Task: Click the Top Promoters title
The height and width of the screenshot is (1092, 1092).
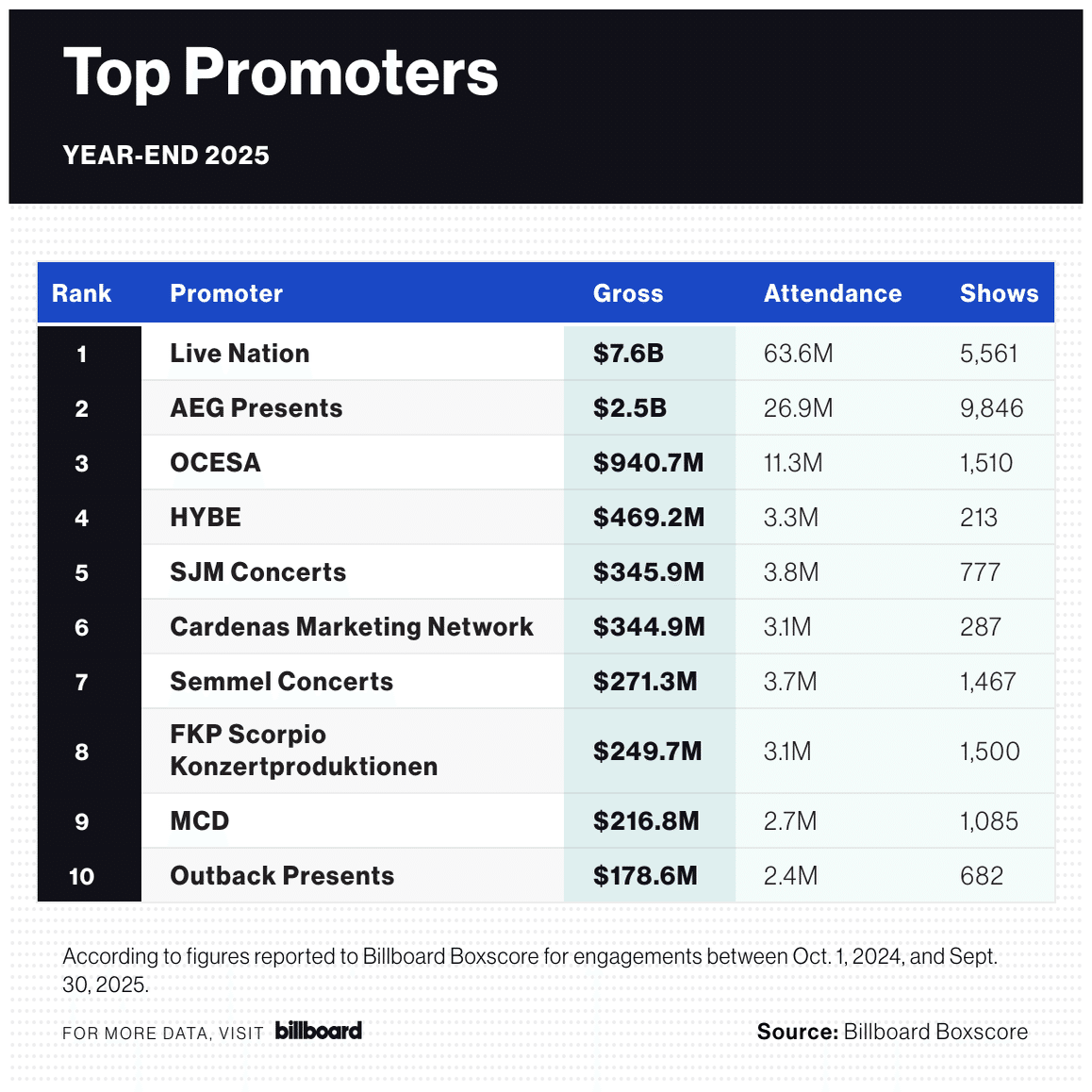Action: pyautogui.click(x=280, y=73)
